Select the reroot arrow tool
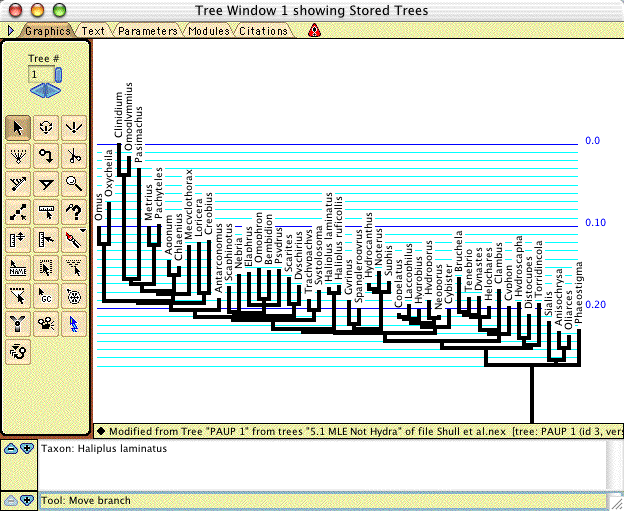Viewport: 624px width, 511px height. pyautogui.click(x=46, y=156)
